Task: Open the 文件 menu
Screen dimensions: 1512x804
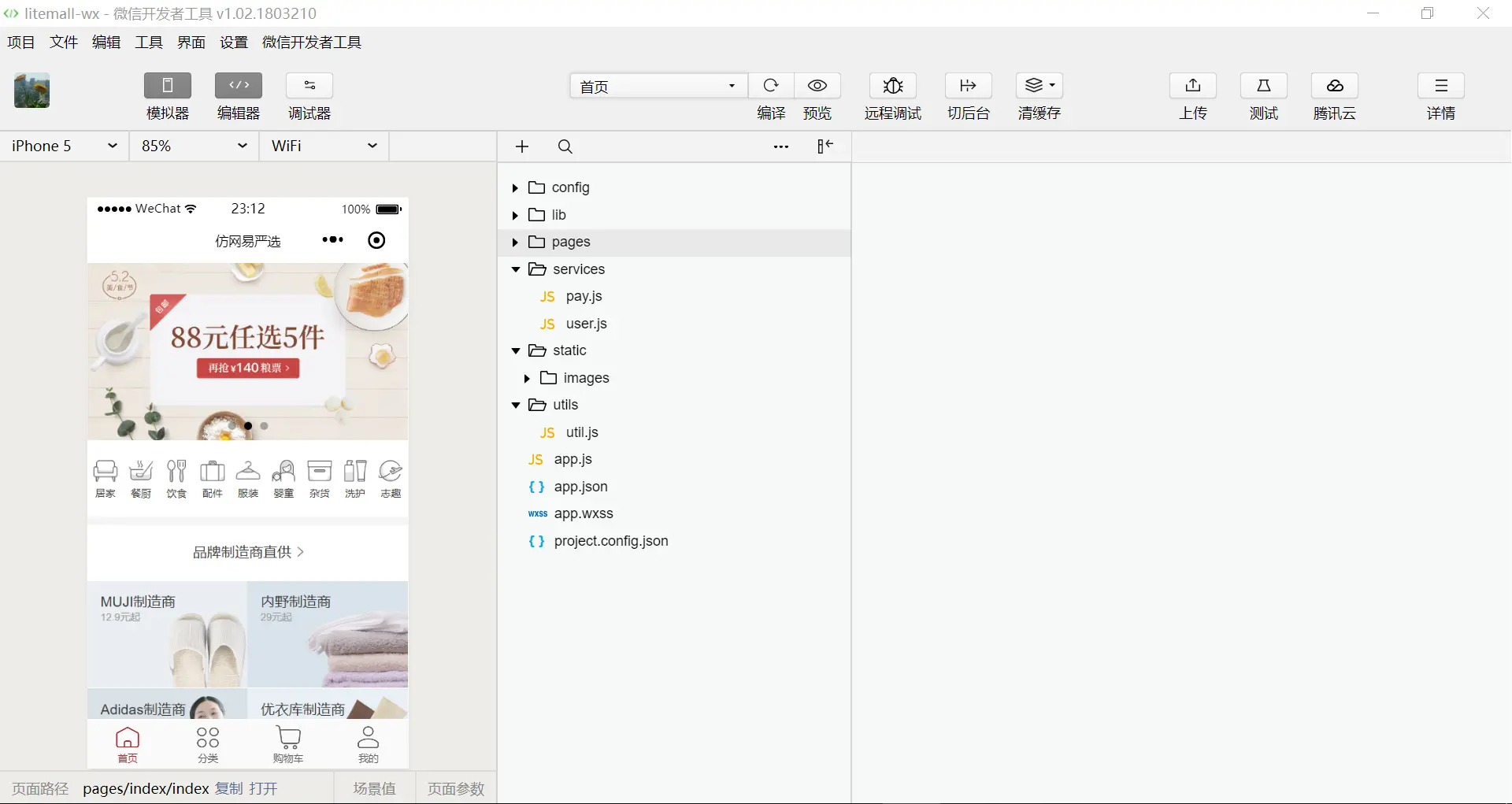Action: pos(64,43)
